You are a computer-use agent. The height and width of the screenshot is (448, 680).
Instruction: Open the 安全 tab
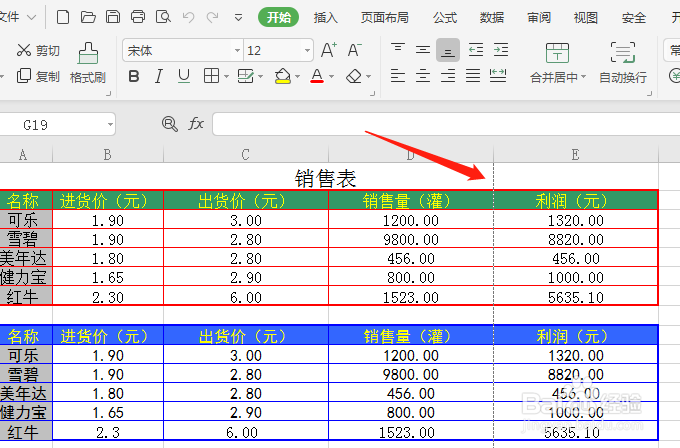[634, 18]
